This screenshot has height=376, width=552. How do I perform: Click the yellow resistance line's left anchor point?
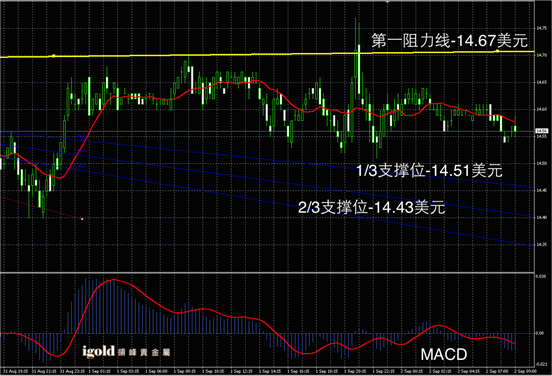(x=54, y=56)
